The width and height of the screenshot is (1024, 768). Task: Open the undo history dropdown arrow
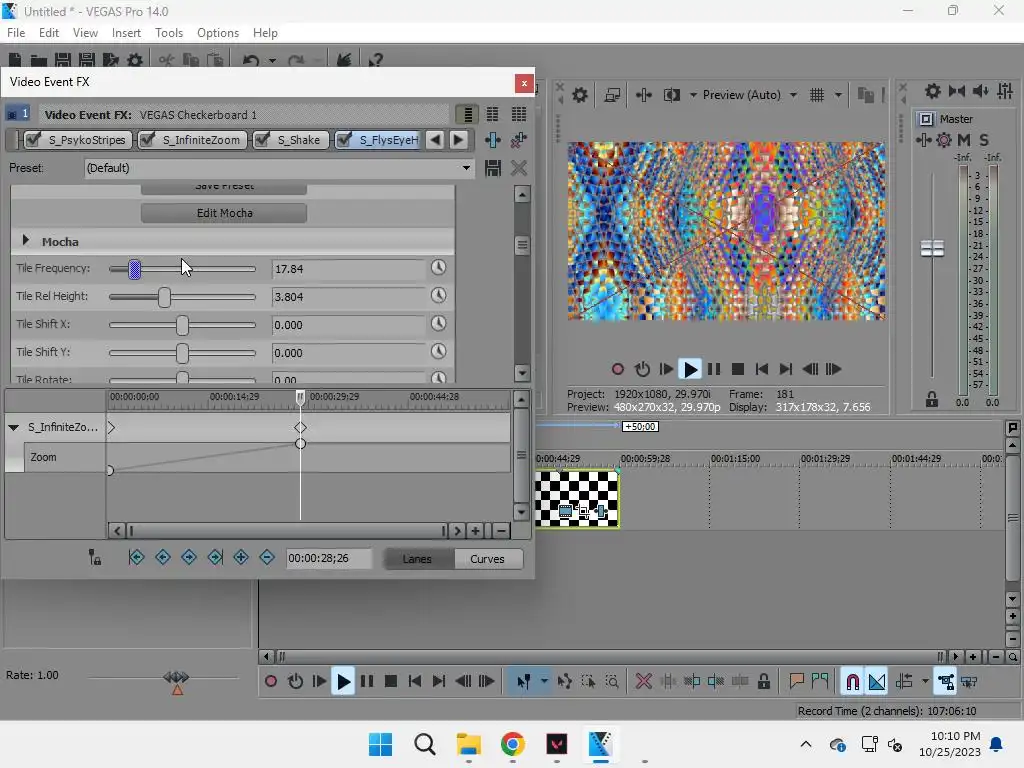[272, 61]
